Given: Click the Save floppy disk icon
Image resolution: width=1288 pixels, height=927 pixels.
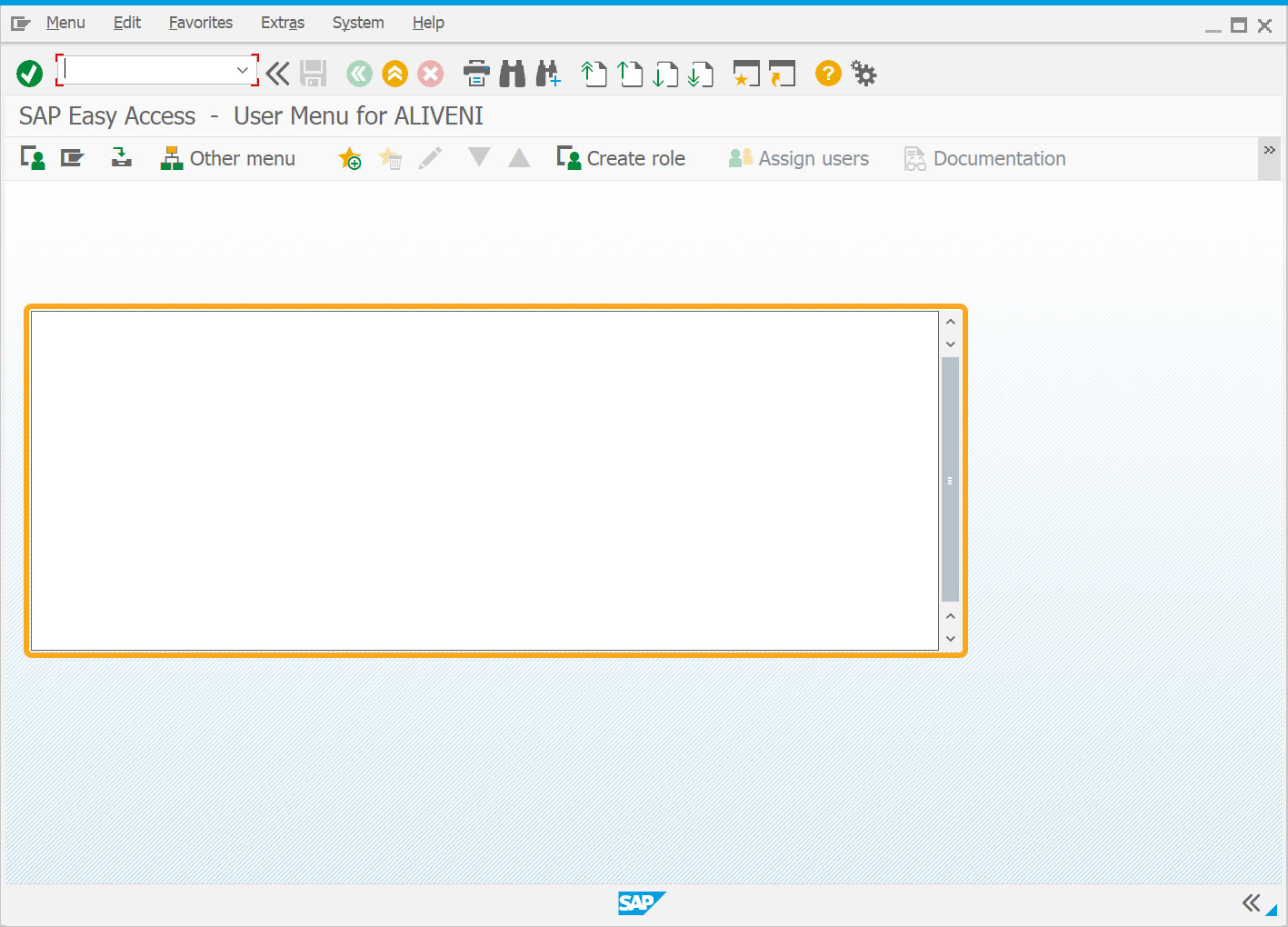Looking at the screenshot, I should point(314,74).
